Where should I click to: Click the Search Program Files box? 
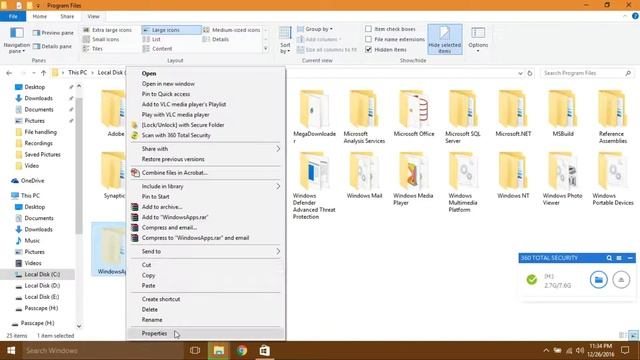click(x=587, y=73)
